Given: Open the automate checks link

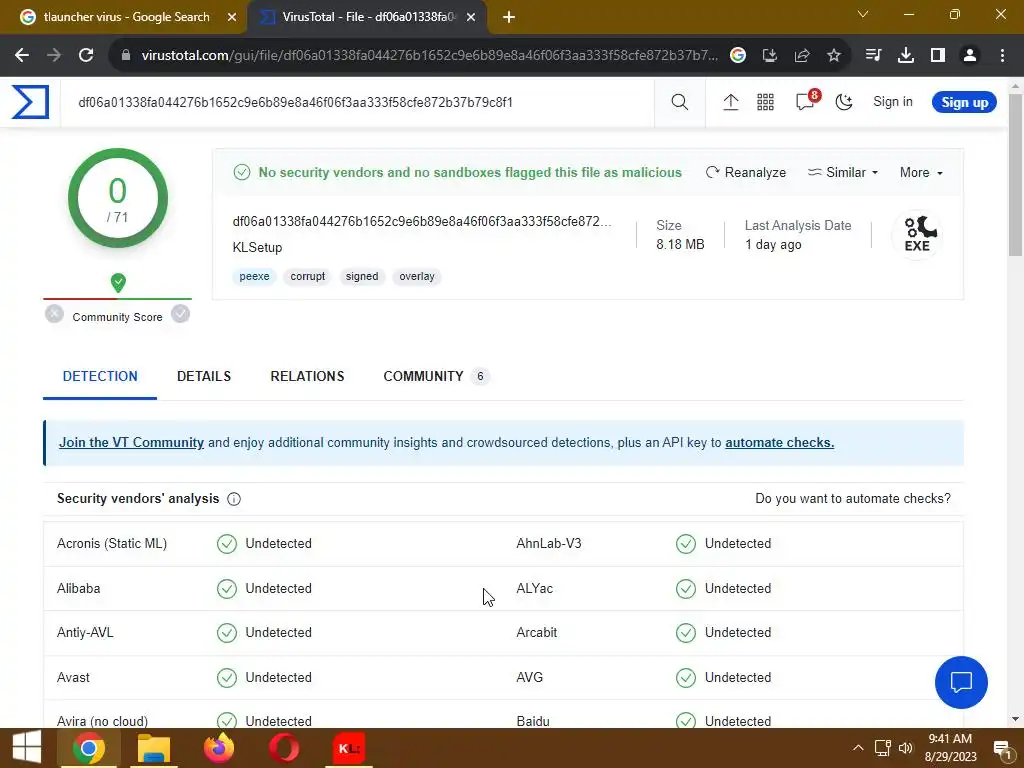Looking at the screenshot, I should tap(779, 442).
